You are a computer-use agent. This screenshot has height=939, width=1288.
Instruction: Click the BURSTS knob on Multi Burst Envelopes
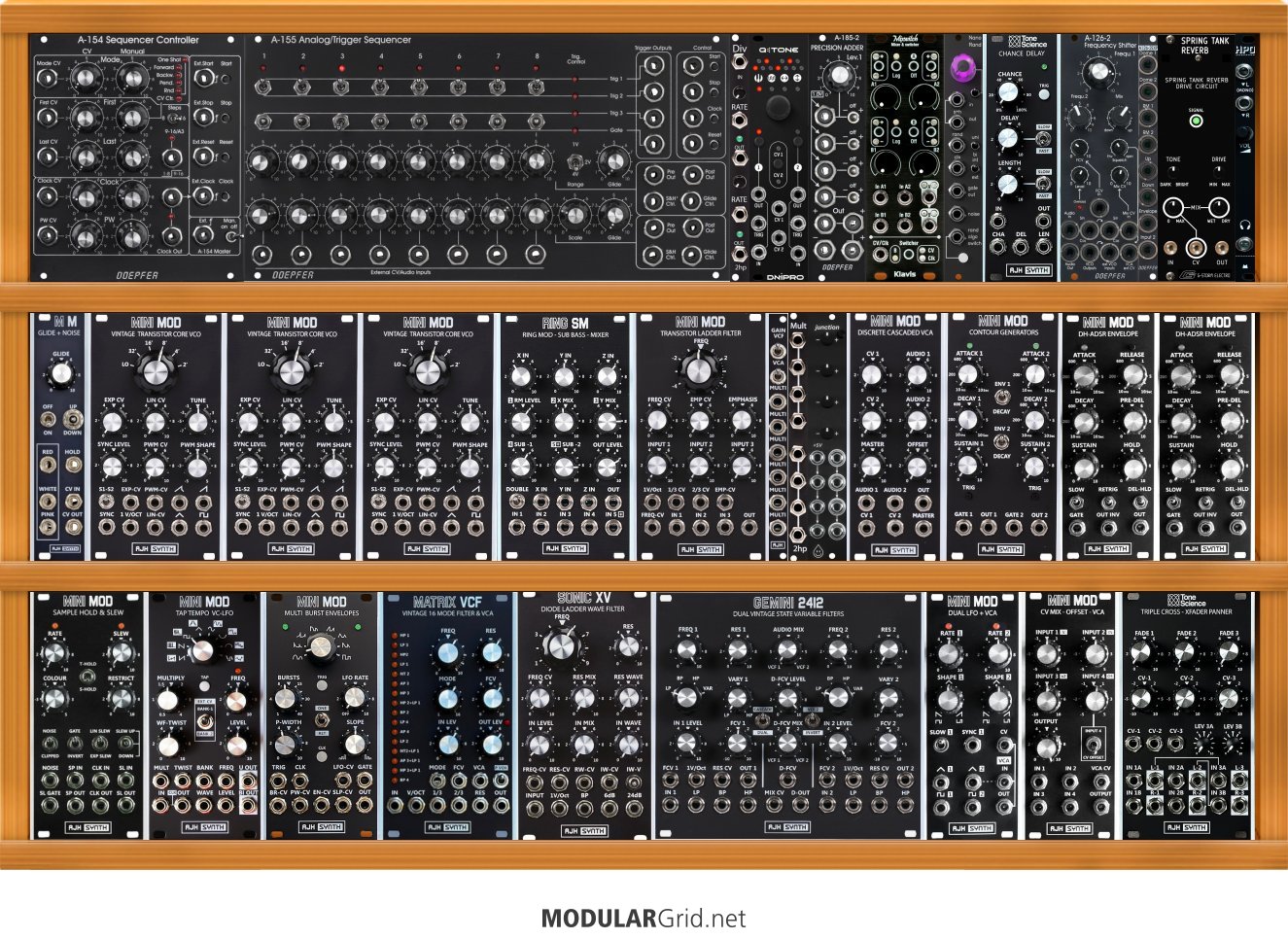click(287, 699)
